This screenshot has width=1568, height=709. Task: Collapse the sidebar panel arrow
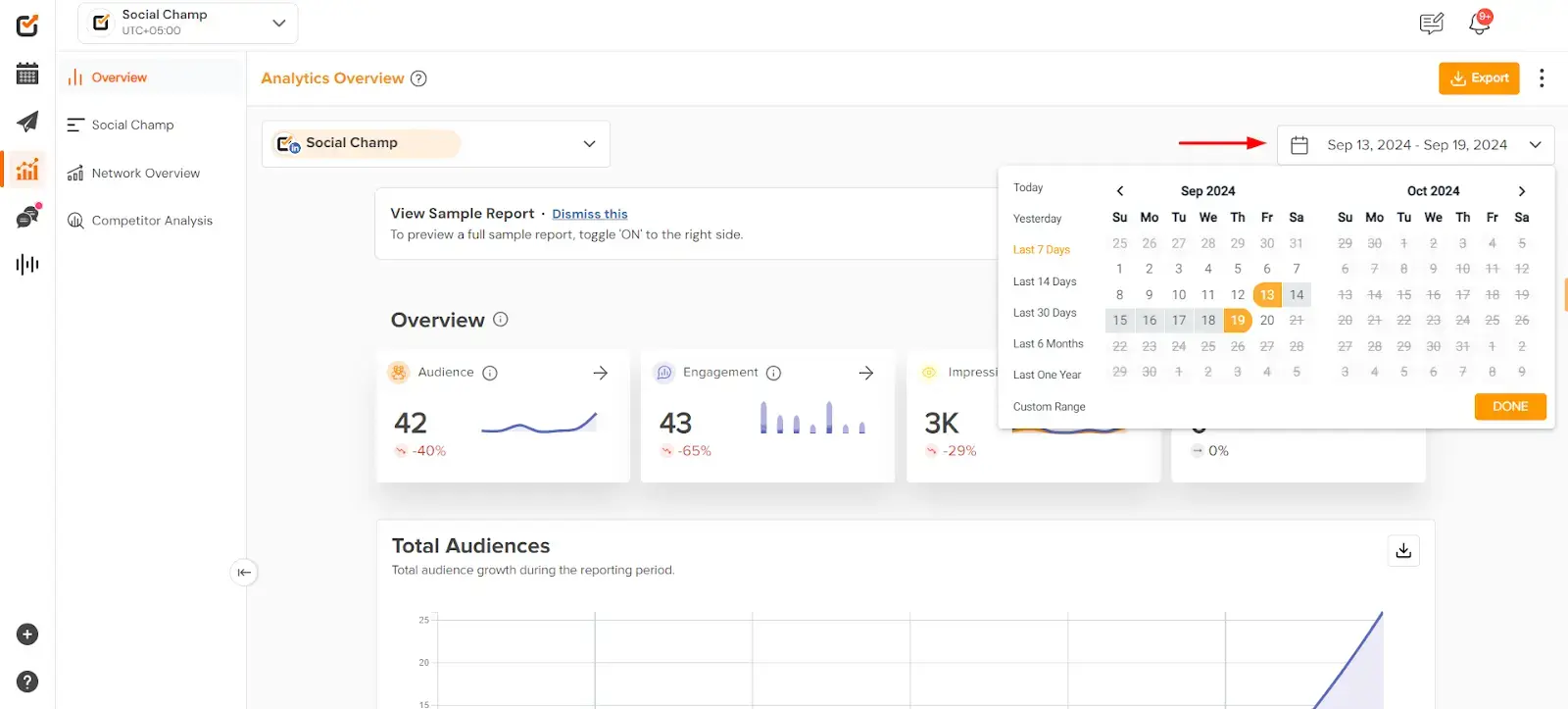[244, 572]
